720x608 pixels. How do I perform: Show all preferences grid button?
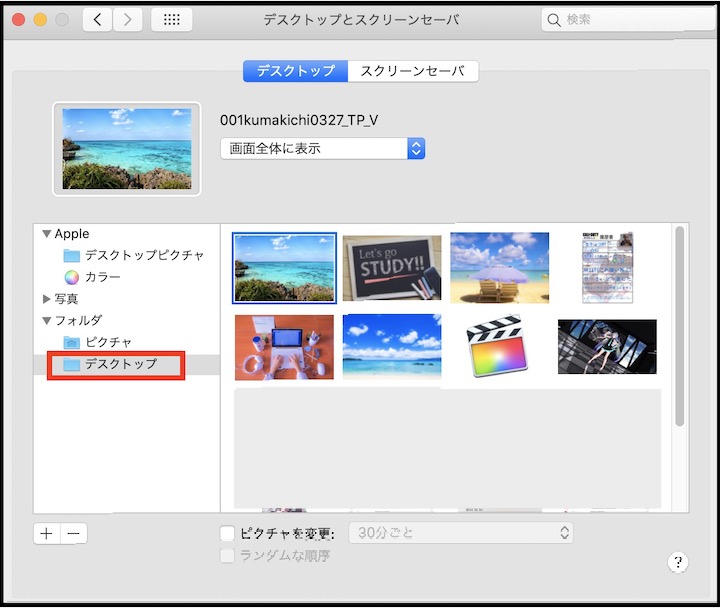pyautogui.click(x=172, y=20)
